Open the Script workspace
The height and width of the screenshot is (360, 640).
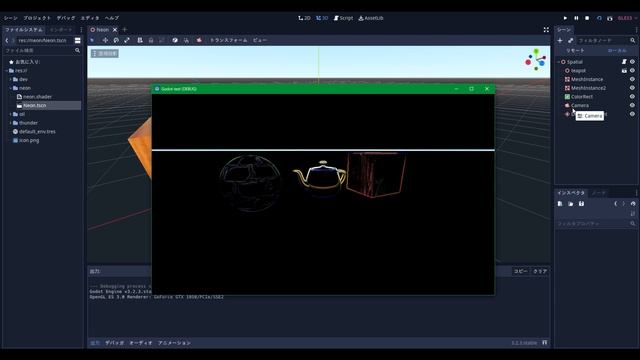343,18
